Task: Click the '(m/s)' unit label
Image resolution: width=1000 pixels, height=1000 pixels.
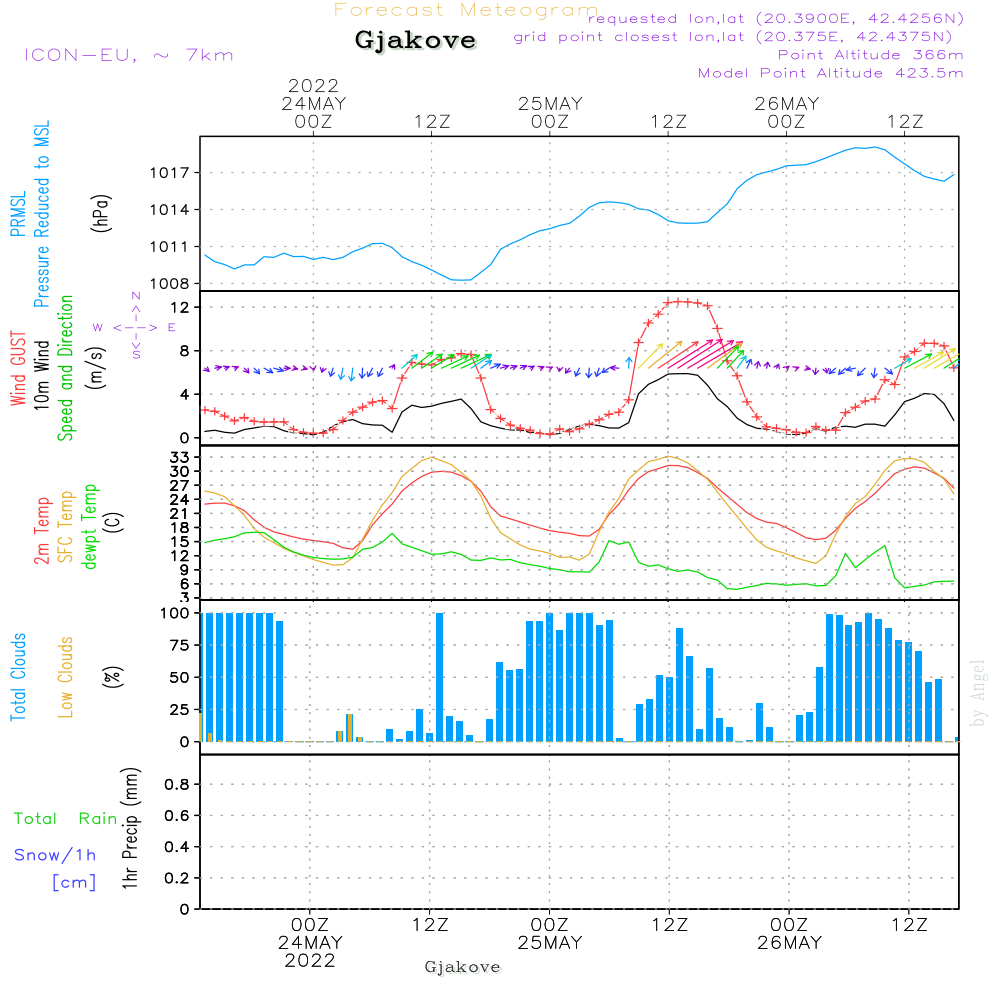Action: (96, 368)
